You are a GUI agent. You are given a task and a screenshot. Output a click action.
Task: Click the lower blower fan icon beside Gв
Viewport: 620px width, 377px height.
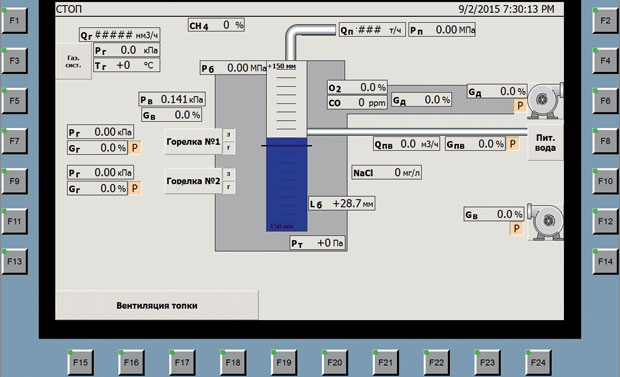click(546, 222)
